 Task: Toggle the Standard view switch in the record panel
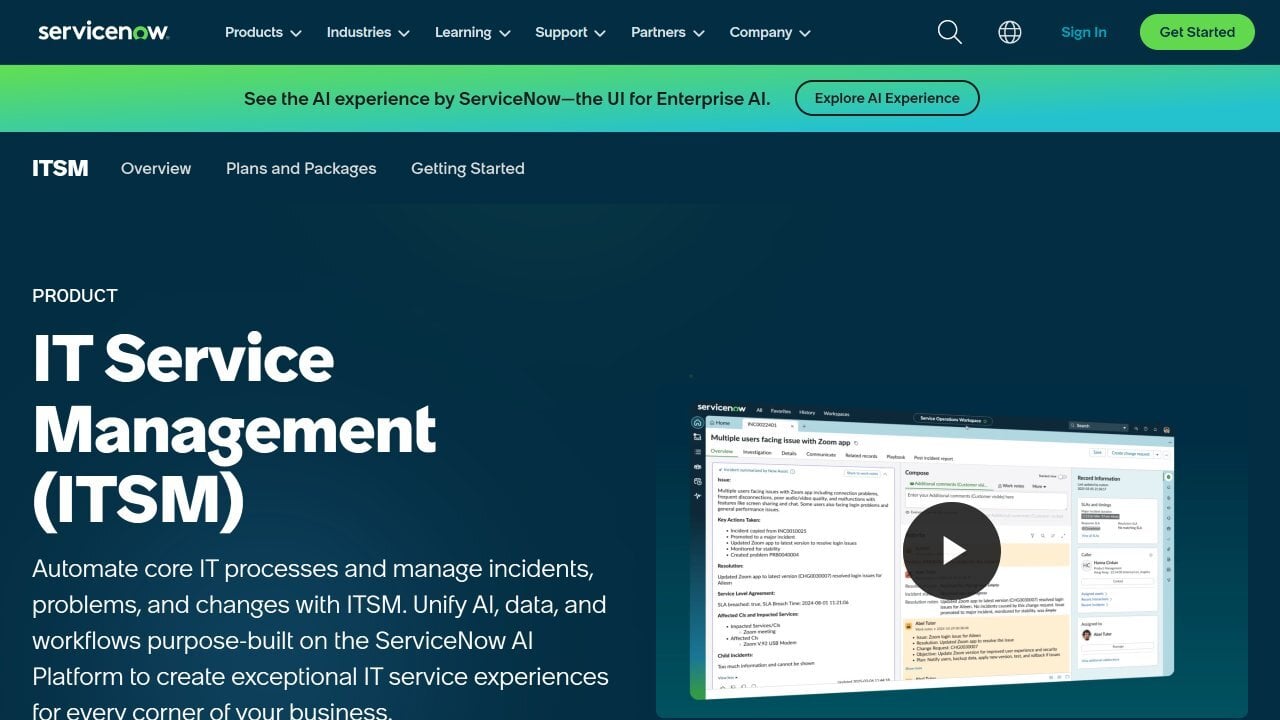click(x=1062, y=477)
